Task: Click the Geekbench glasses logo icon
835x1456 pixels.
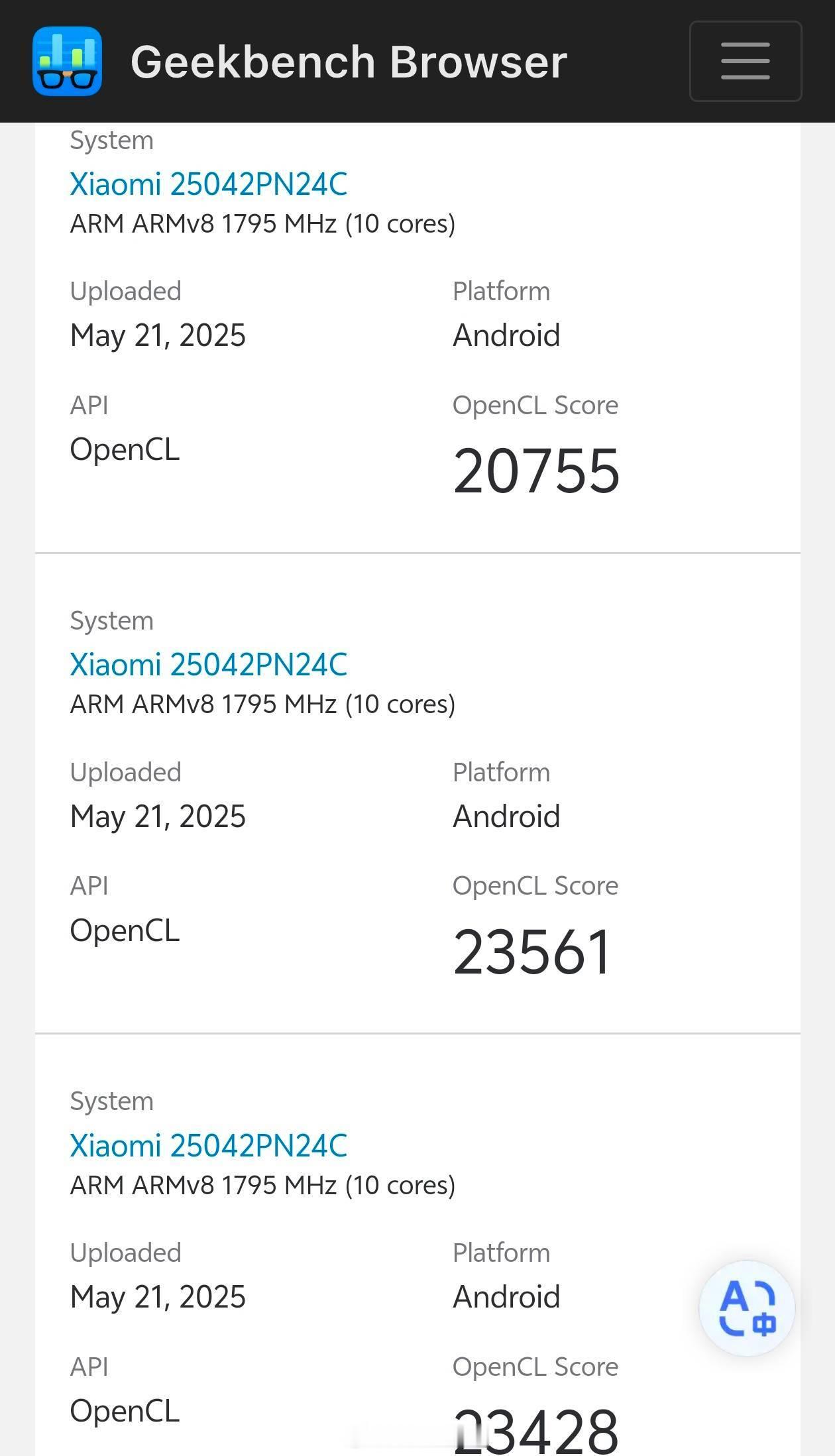Action: tap(67, 61)
